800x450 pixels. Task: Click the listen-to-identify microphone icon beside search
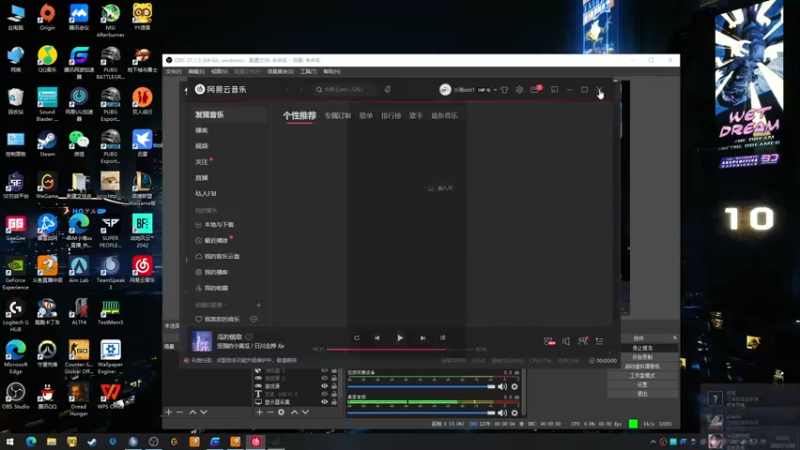point(388,90)
